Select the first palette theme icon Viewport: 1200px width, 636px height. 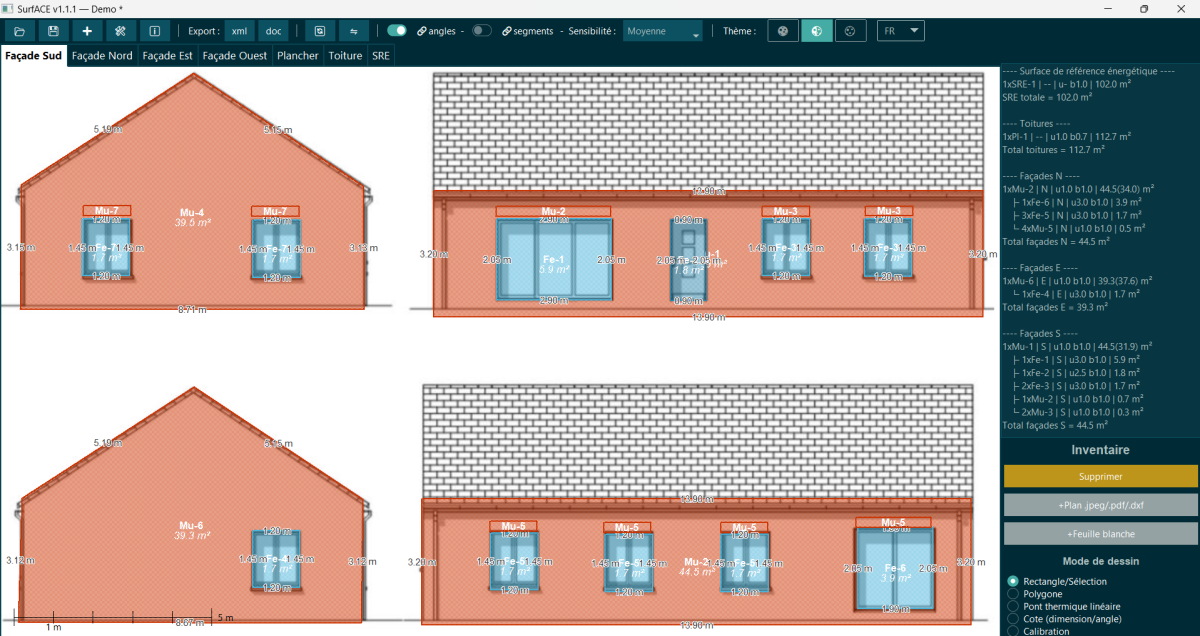[782, 31]
